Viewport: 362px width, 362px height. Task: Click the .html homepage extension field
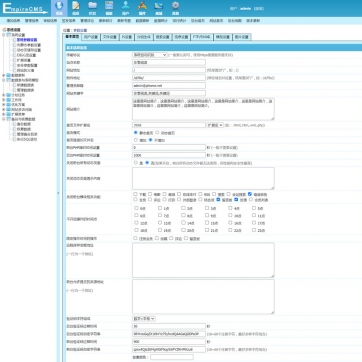[169, 125]
